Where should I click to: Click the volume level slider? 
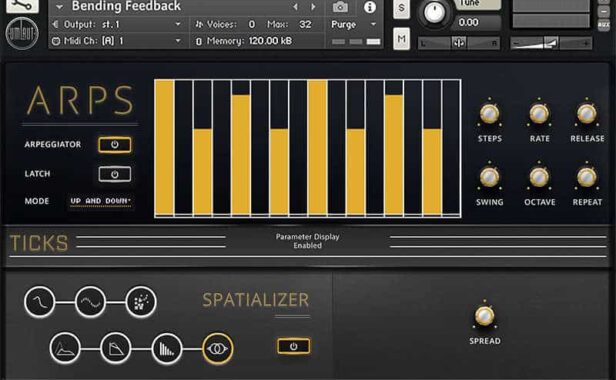click(x=551, y=43)
